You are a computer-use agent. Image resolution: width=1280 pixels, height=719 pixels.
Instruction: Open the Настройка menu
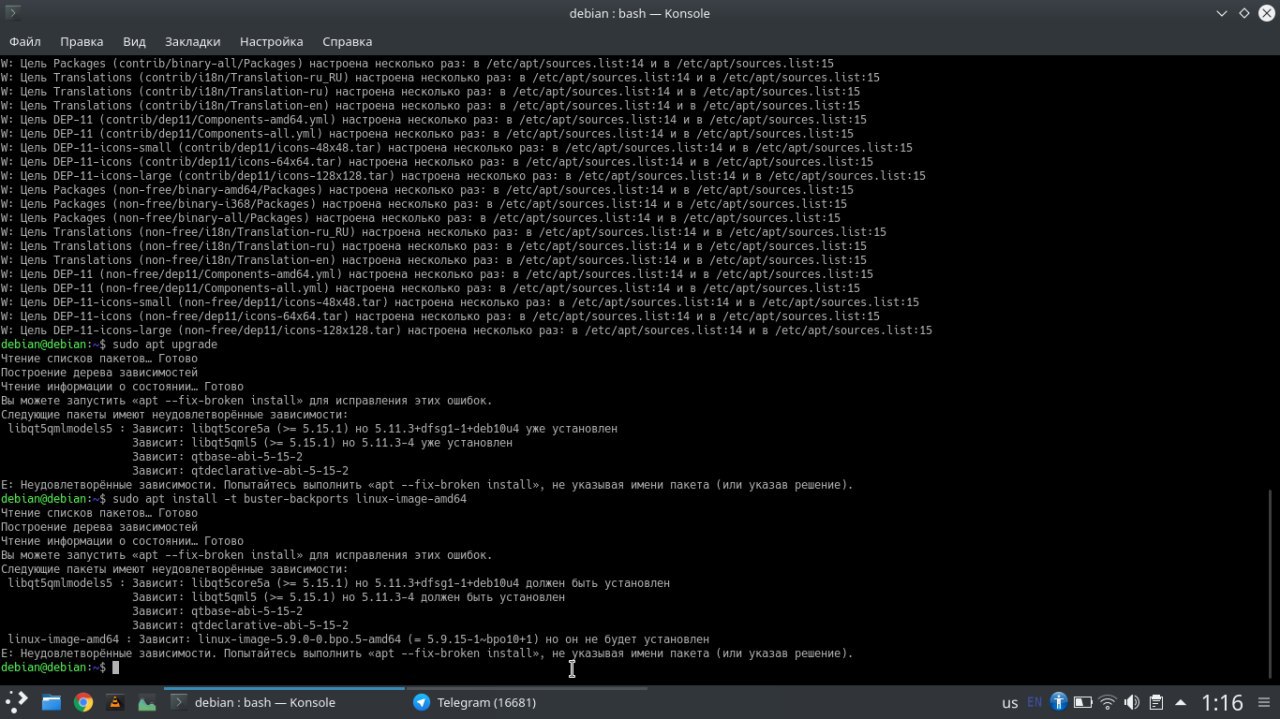[x=271, y=41]
